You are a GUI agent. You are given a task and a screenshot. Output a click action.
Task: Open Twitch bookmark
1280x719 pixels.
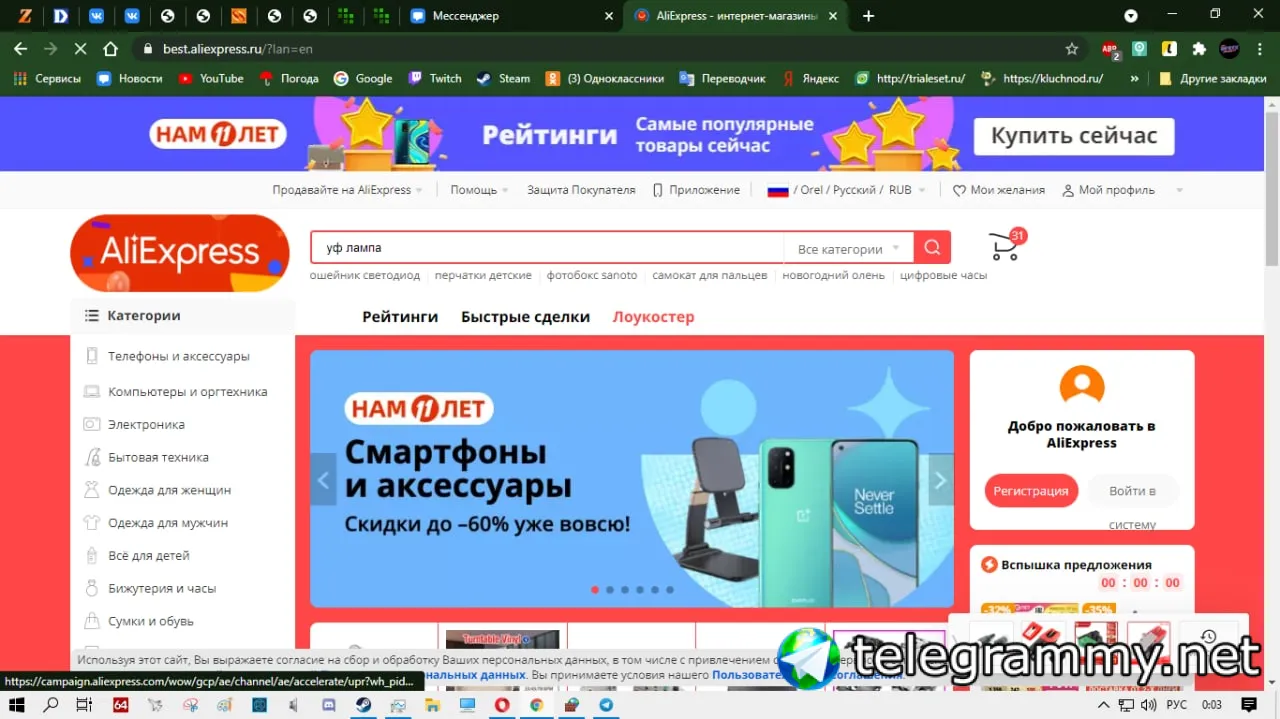pos(435,78)
